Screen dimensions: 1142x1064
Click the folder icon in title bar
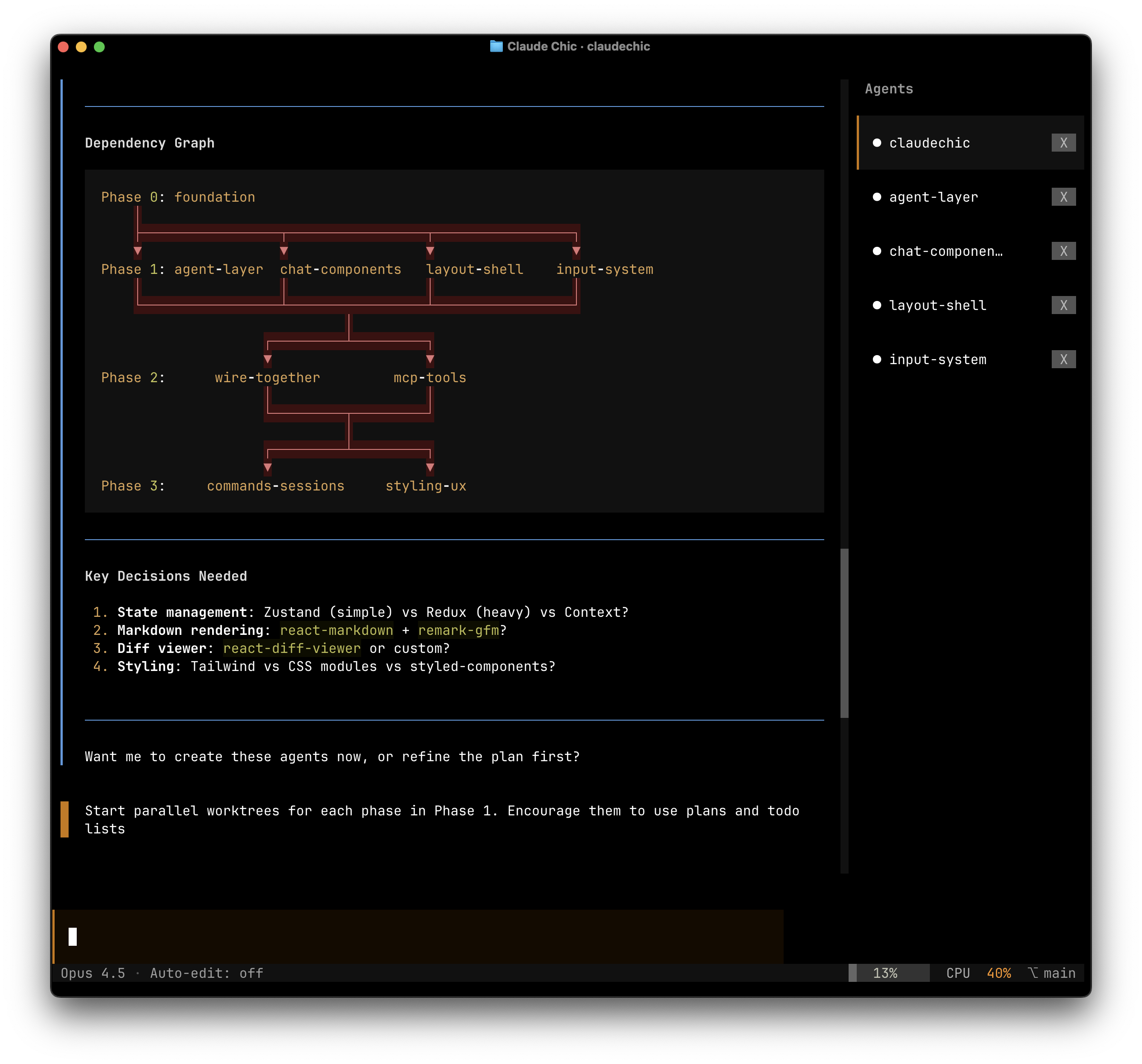496,46
